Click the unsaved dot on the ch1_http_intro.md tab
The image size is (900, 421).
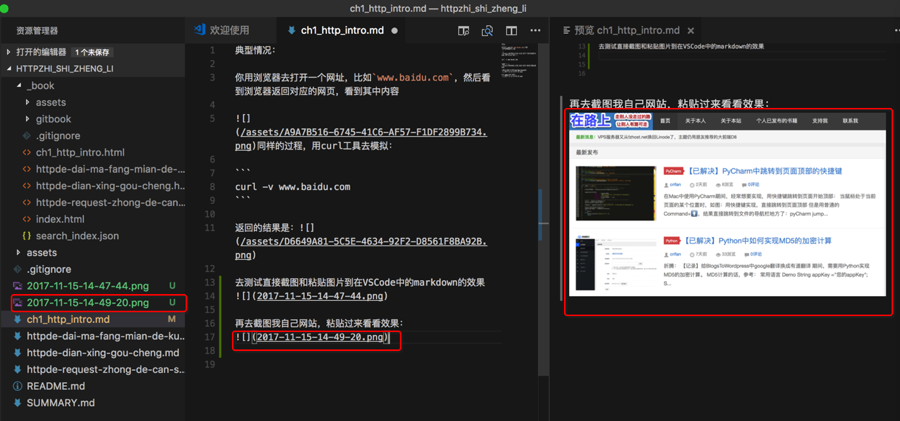(394, 31)
